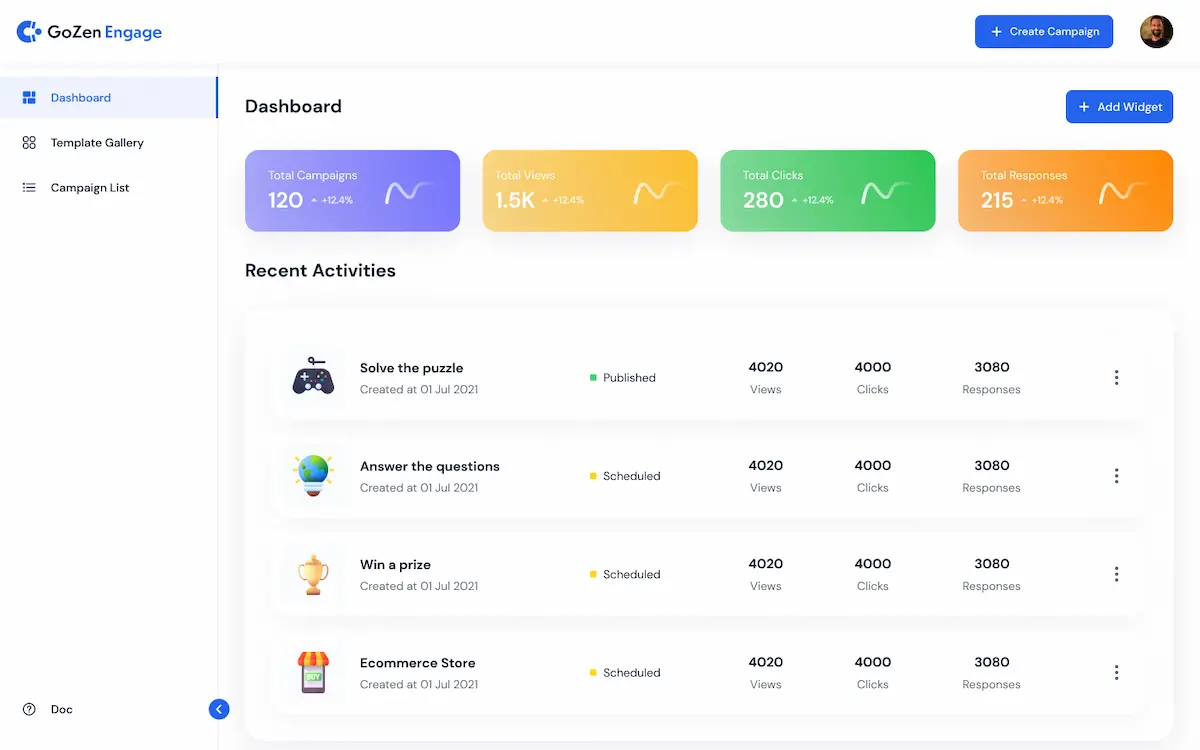The image size is (1200, 750).
Task: Open the kebab menu for Solve the puzzle
Action: click(x=1116, y=377)
